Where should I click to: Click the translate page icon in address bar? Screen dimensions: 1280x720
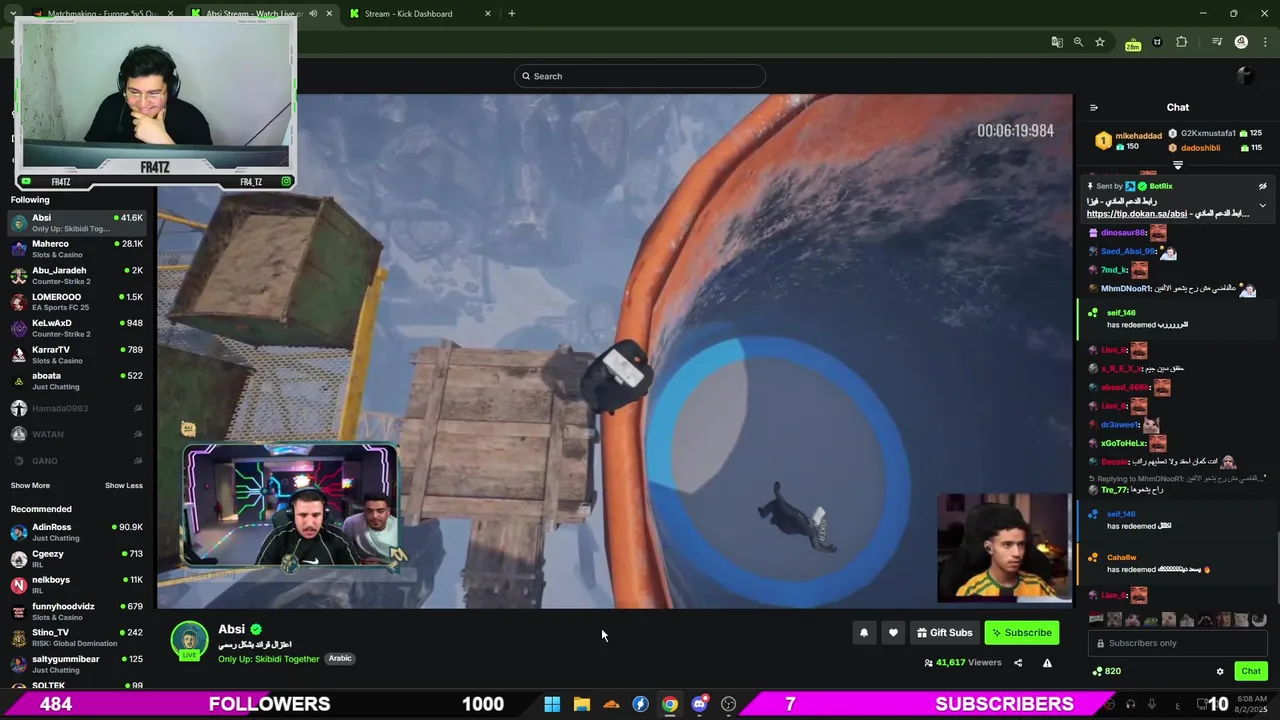1057,42
